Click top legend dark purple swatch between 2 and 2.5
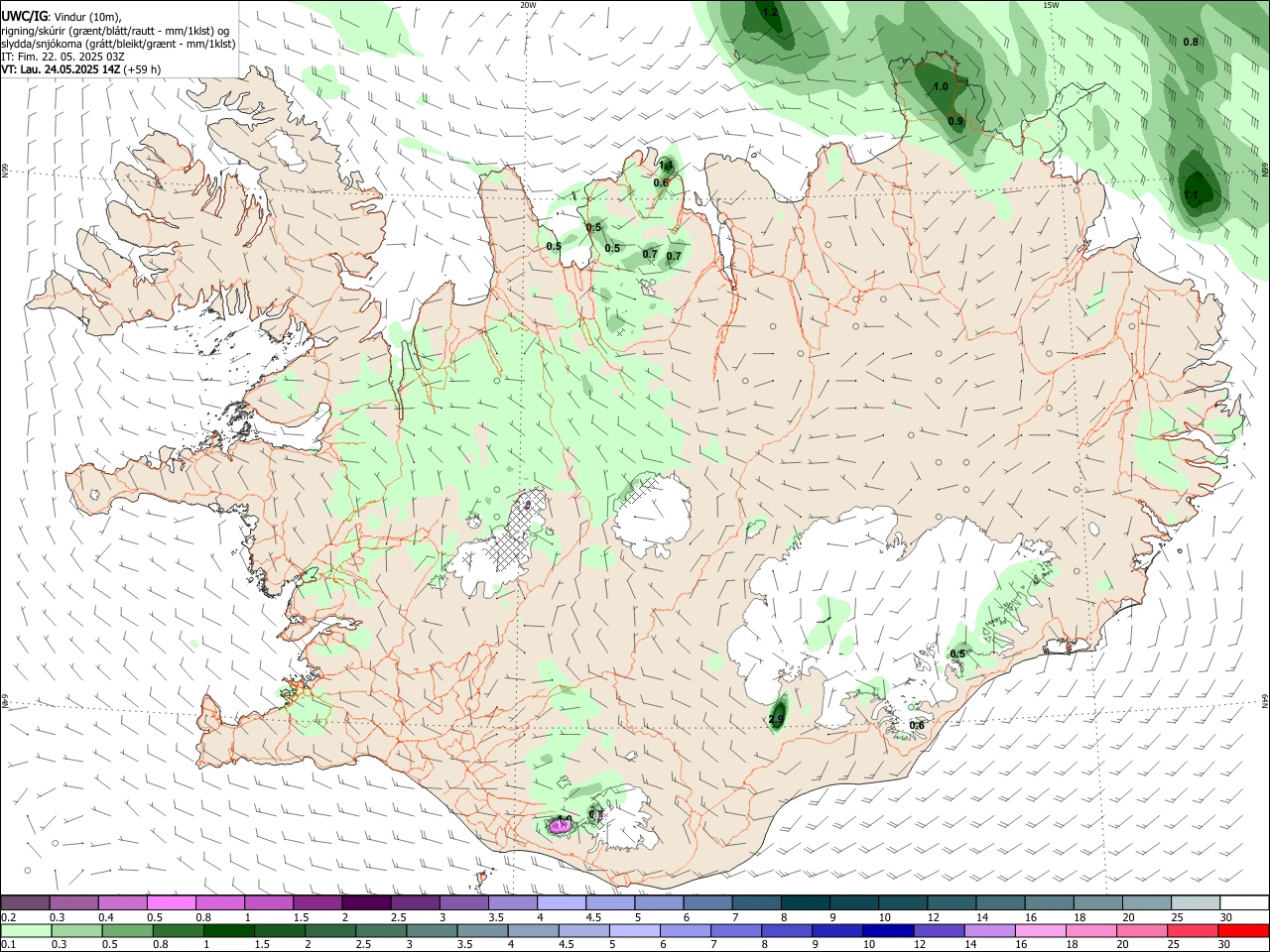 point(366,902)
